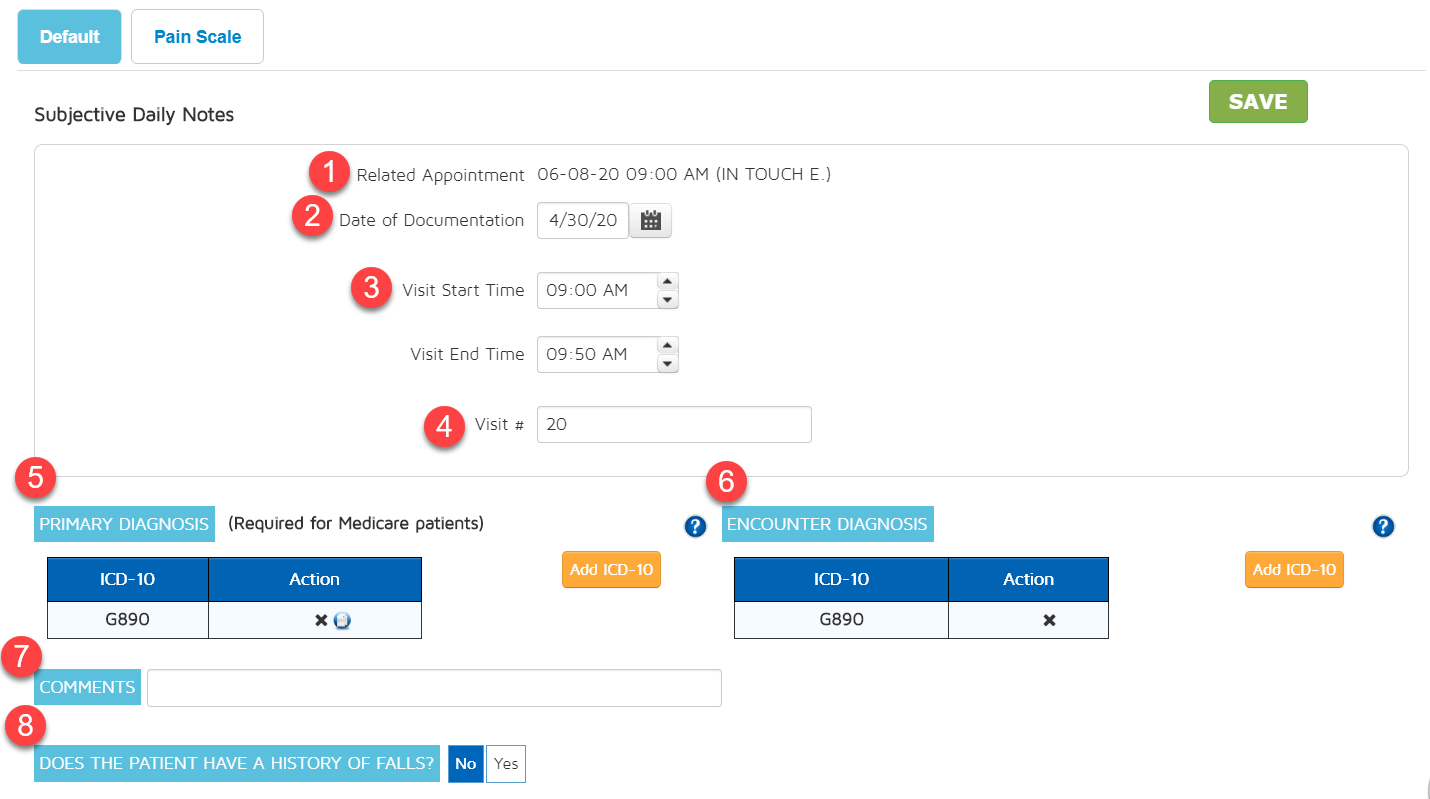The height and width of the screenshot is (799, 1430).
Task: Open help for Primary Diagnosis
Action: tap(696, 527)
